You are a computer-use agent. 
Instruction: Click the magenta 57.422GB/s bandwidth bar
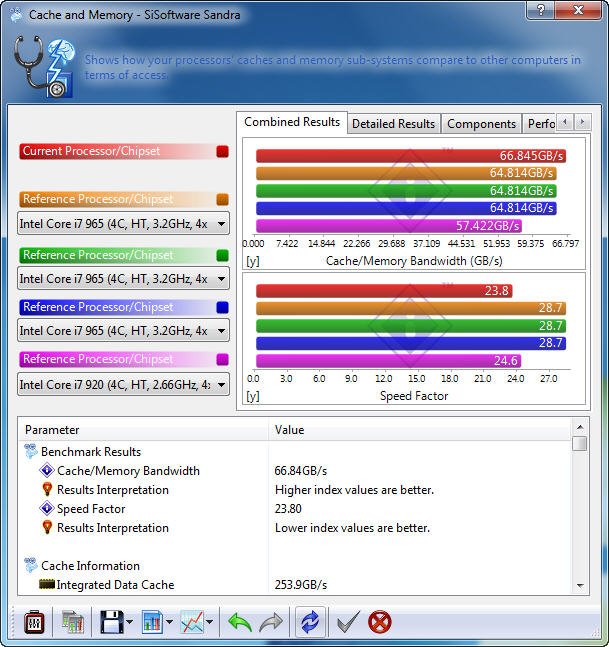tap(389, 226)
